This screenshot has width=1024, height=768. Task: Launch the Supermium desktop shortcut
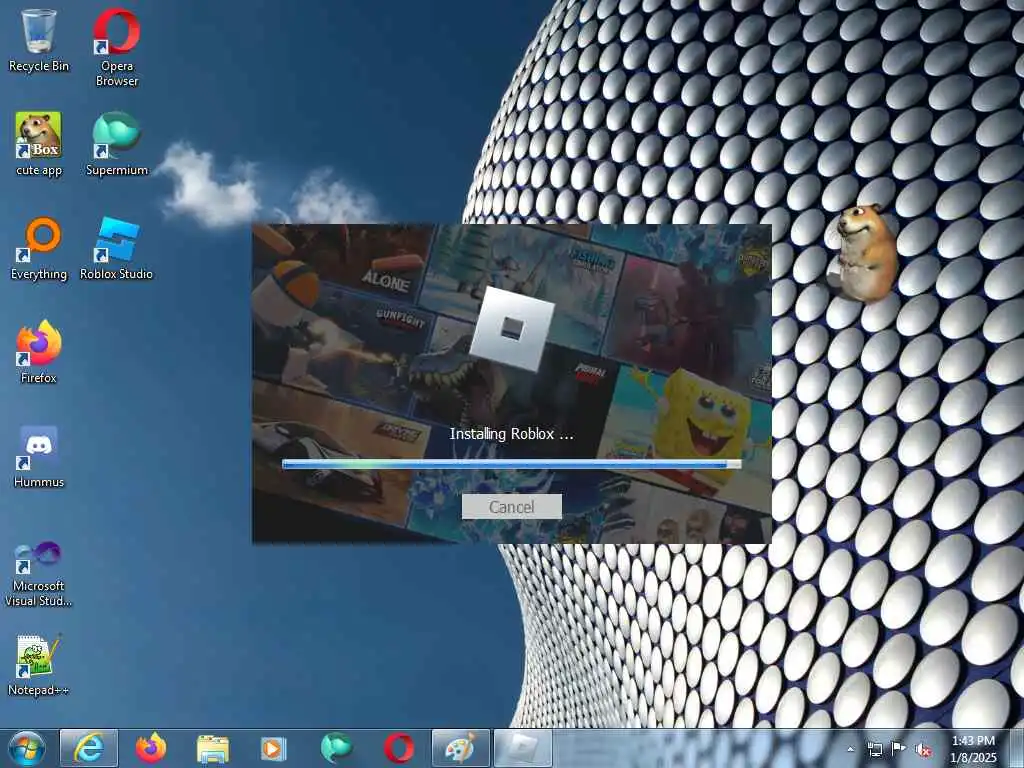117,144
